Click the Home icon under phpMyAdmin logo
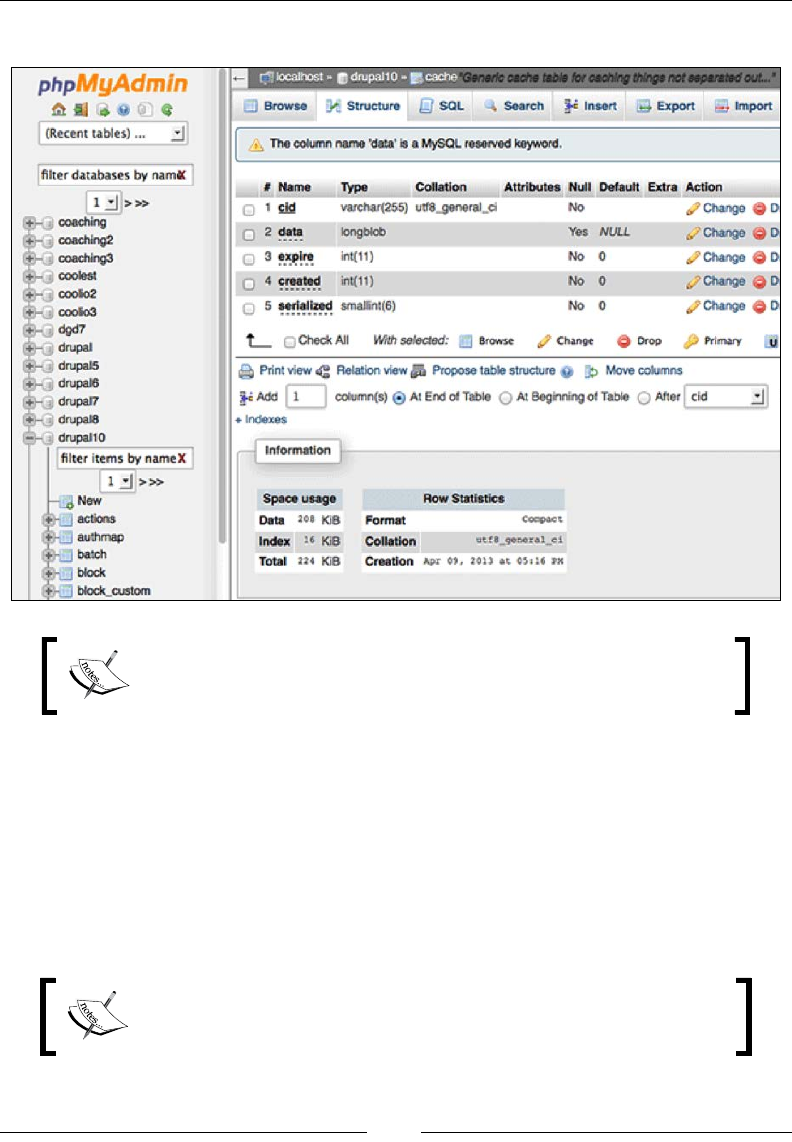The width and height of the screenshot is (792, 1142). point(59,110)
